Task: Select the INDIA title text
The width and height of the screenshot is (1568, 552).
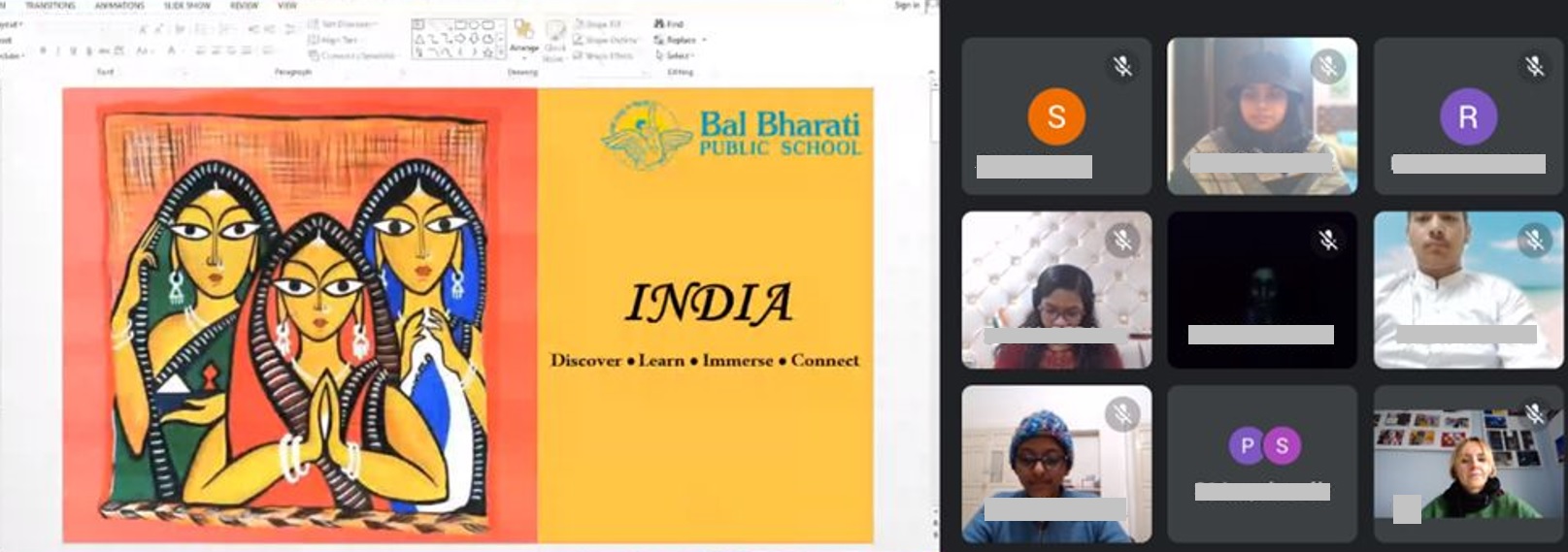Action: [x=710, y=304]
